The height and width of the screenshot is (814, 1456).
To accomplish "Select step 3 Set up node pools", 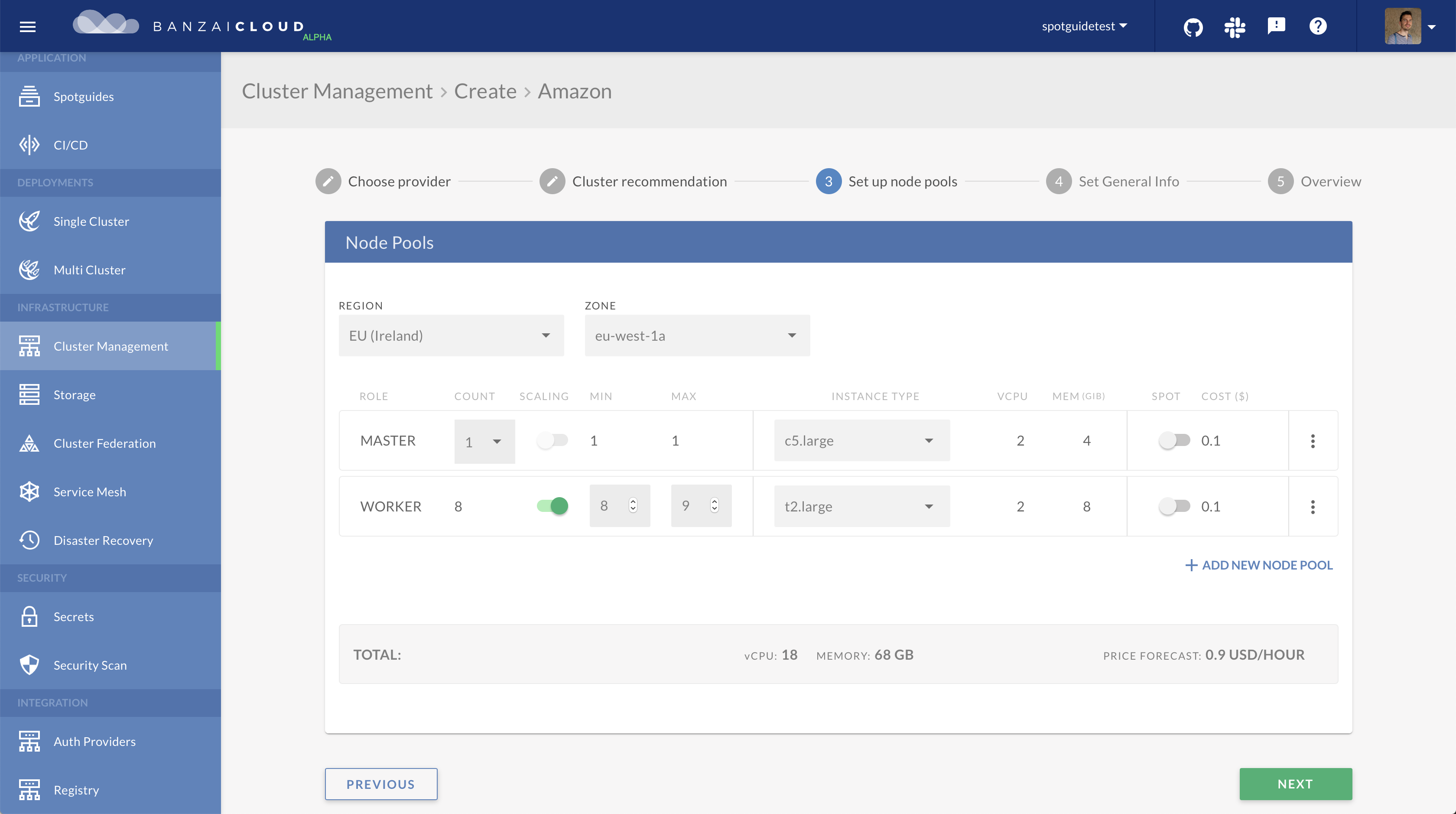I will point(886,182).
